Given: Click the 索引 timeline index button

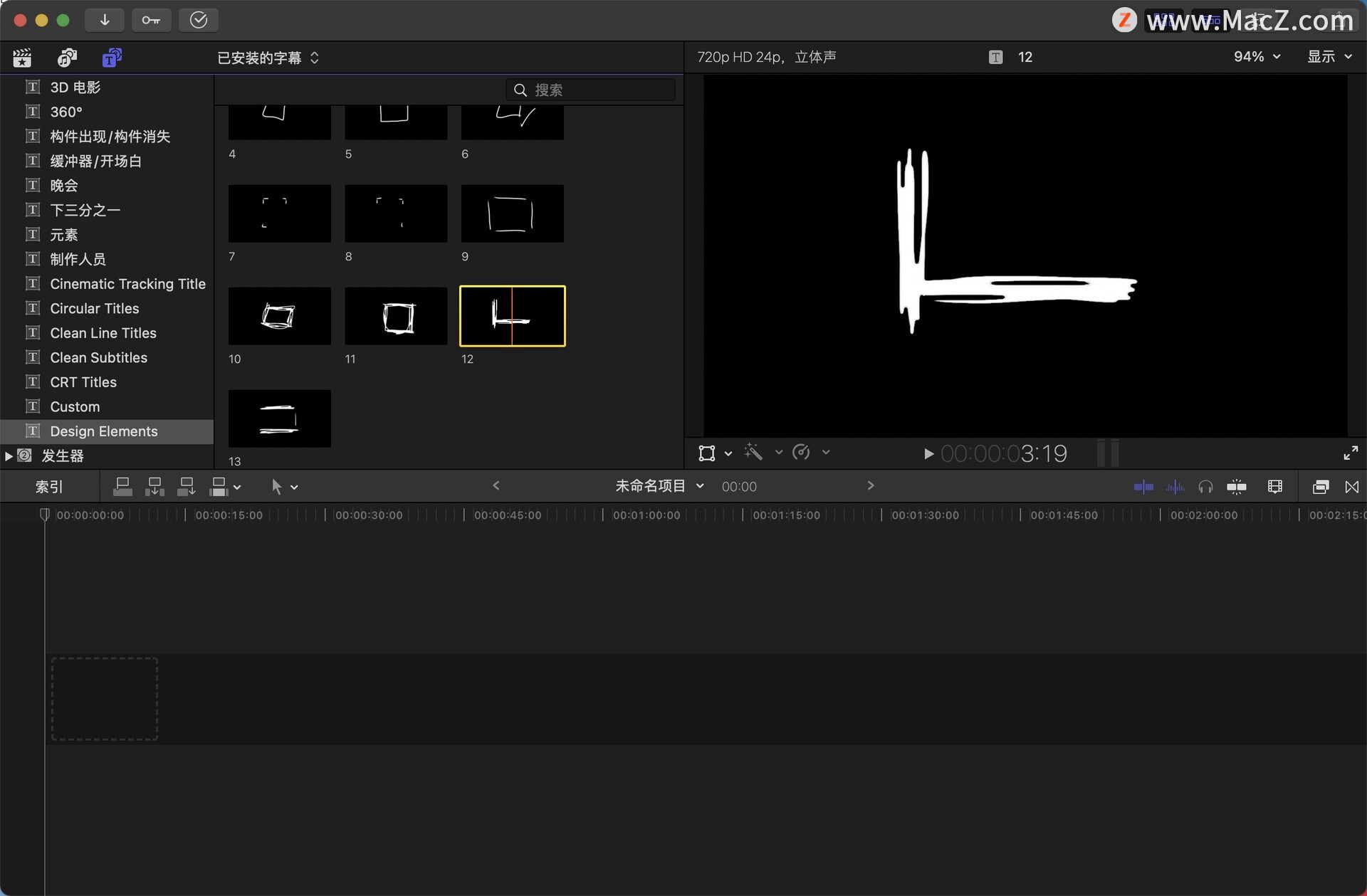Looking at the screenshot, I should [x=49, y=487].
